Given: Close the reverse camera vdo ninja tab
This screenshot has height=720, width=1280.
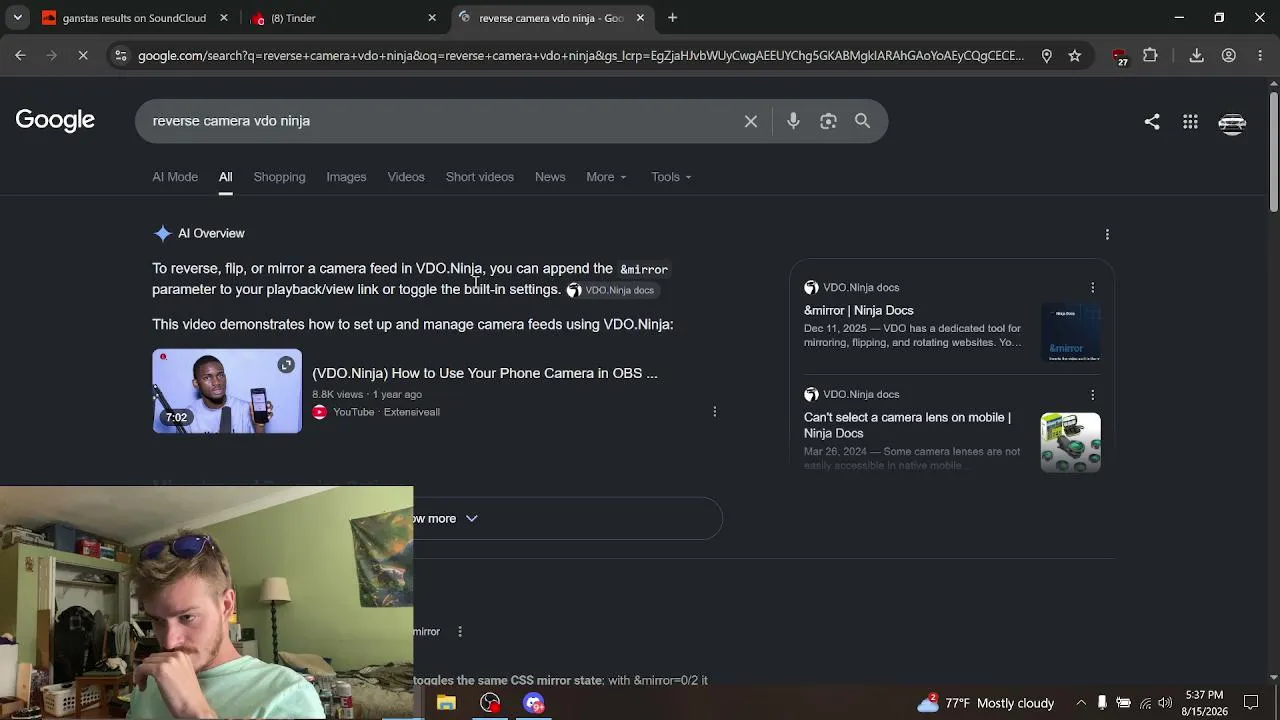Looking at the screenshot, I should click(640, 18).
